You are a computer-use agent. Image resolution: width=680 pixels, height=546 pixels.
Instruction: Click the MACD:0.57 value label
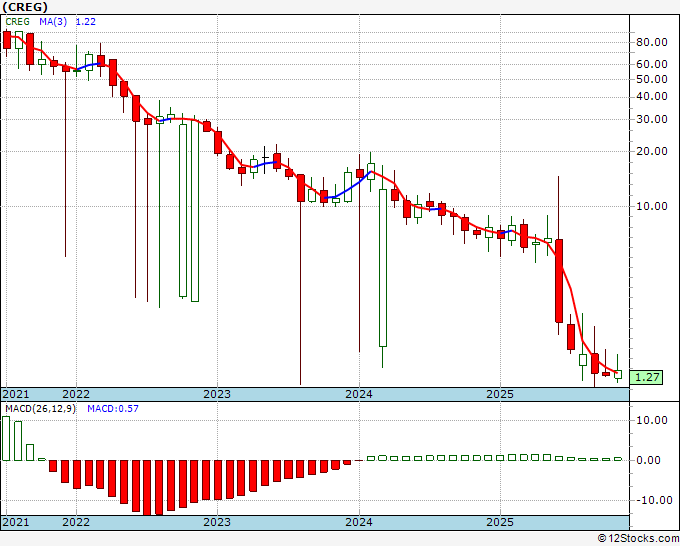point(113,409)
